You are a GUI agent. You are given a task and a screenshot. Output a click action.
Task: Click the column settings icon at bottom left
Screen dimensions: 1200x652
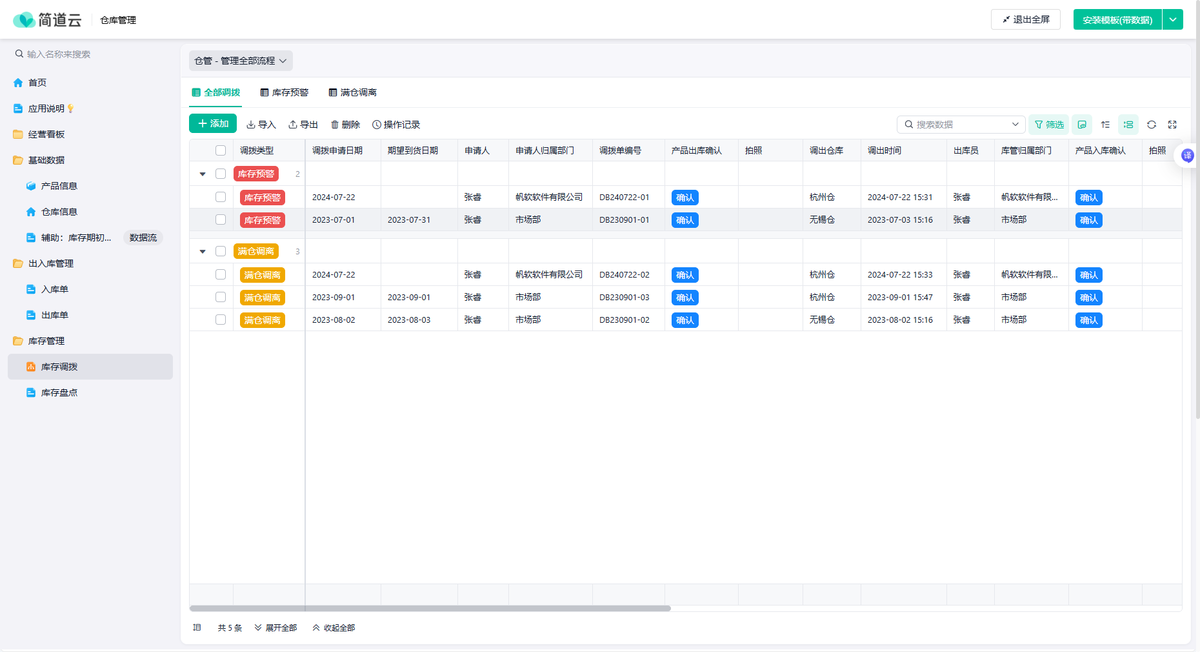(x=197, y=628)
